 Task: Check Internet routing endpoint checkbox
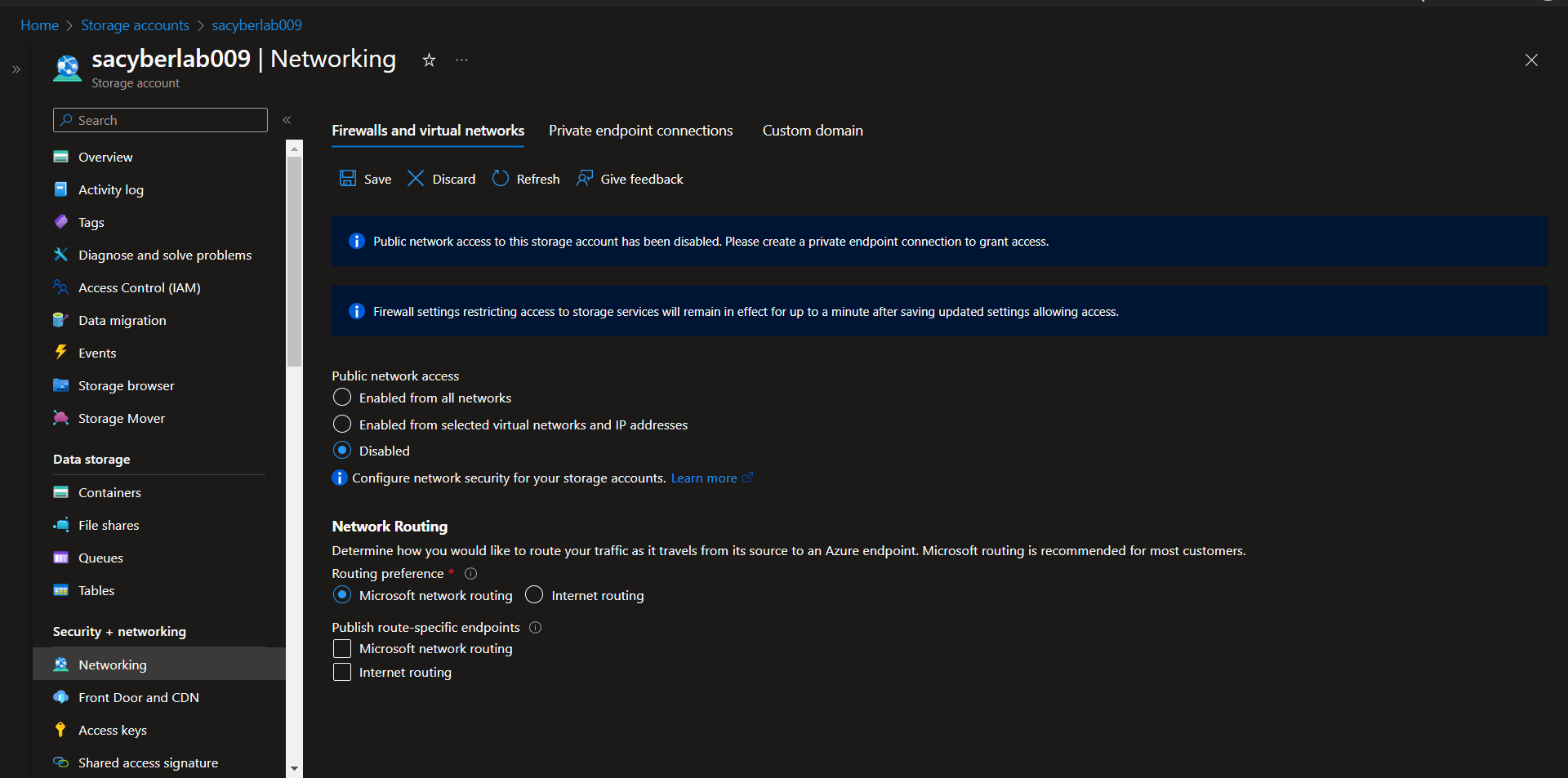[342, 672]
